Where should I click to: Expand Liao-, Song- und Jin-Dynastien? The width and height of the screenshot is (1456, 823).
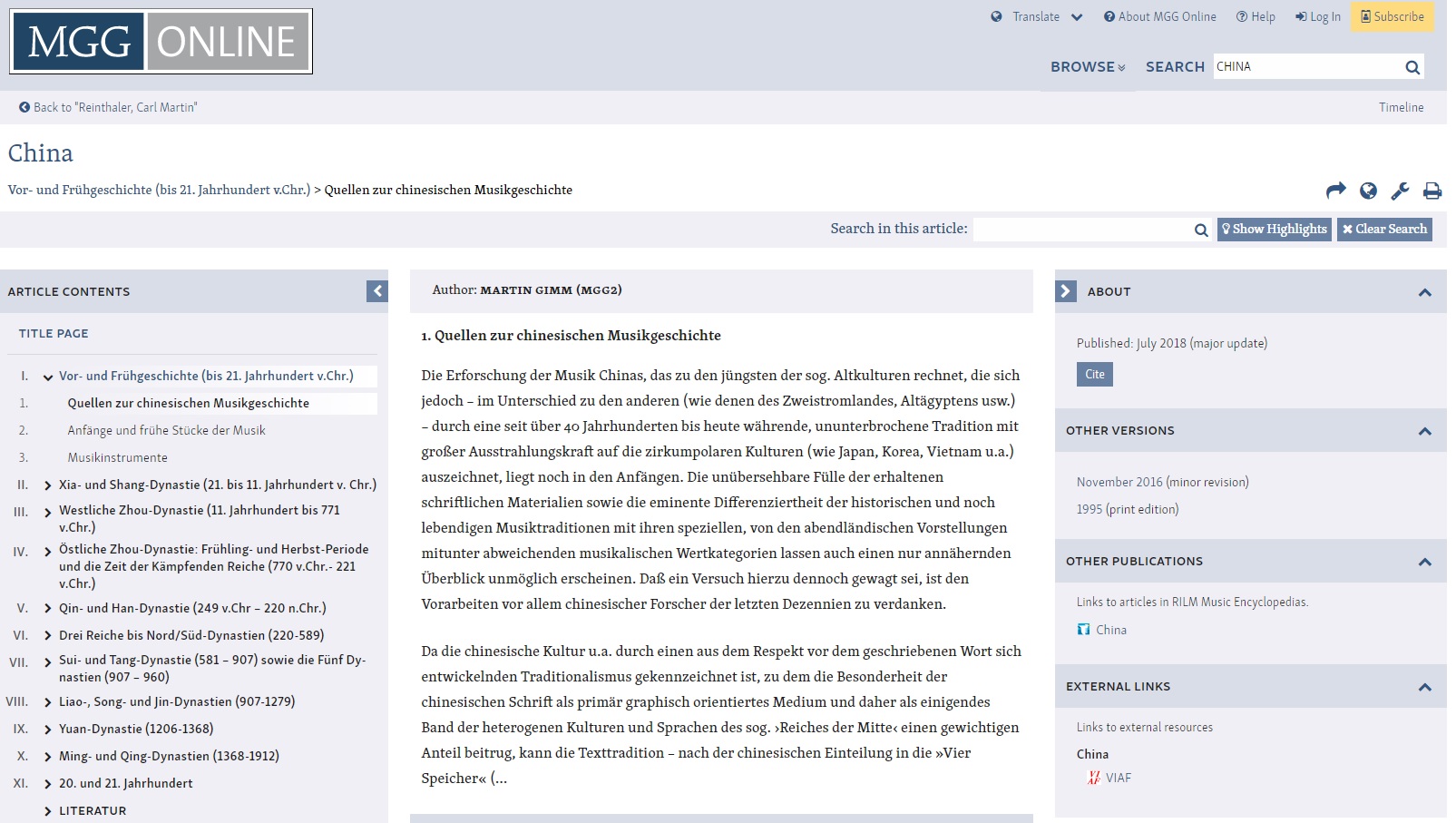pyautogui.click(x=48, y=702)
